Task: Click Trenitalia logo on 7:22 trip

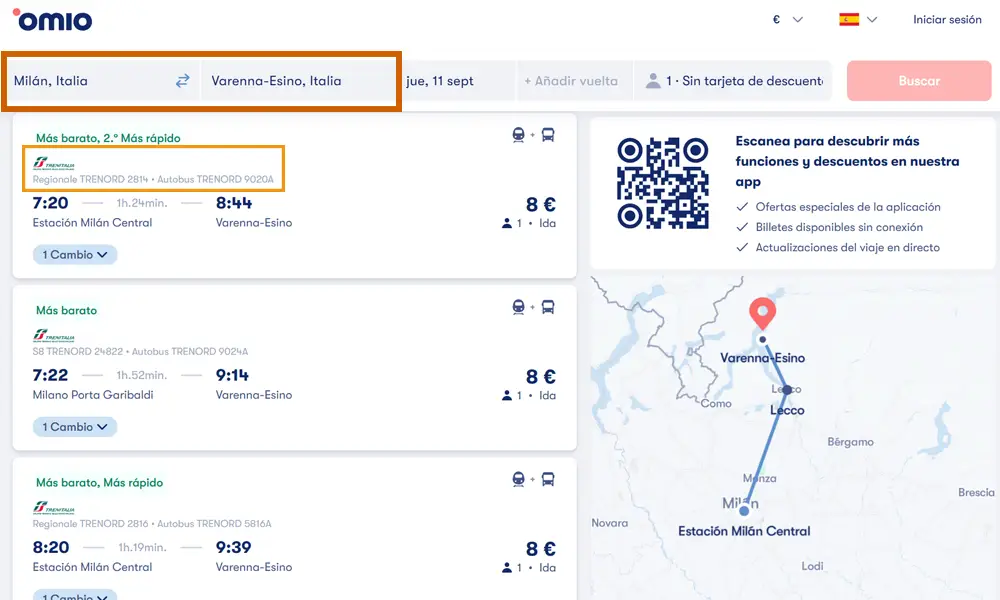Action: (54, 335)
